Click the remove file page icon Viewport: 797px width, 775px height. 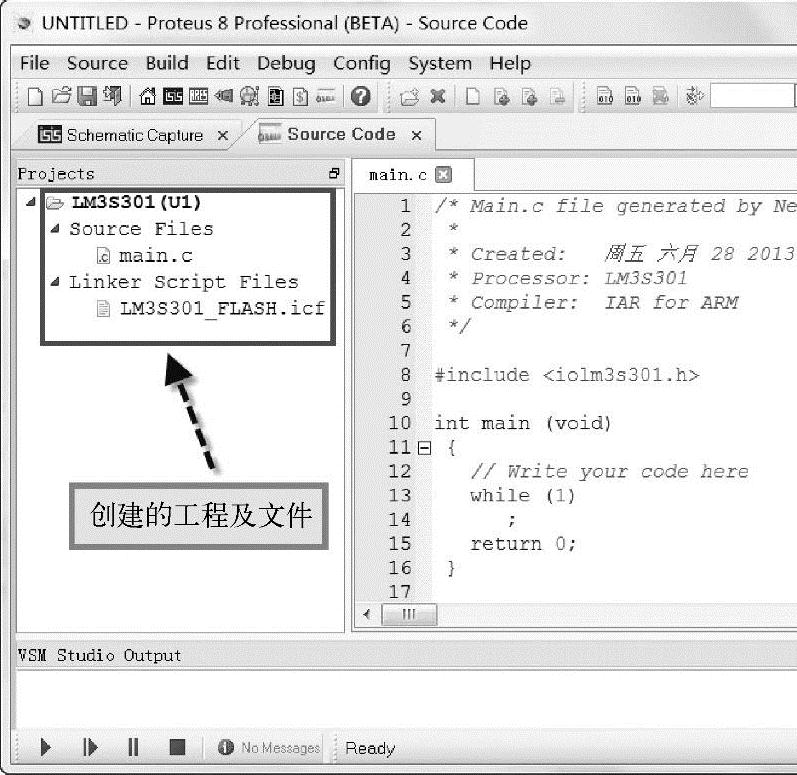click(x=558, y=96)
